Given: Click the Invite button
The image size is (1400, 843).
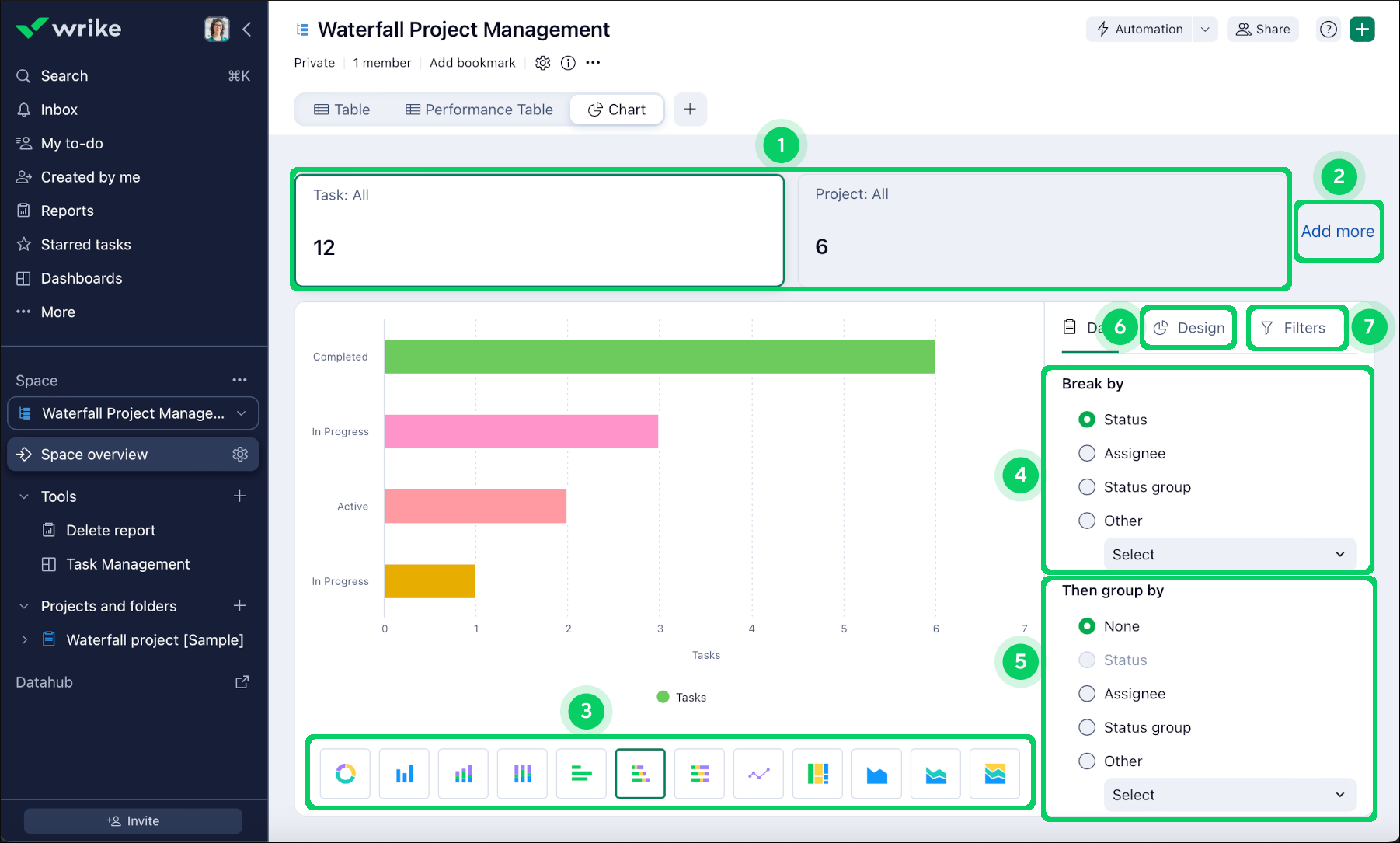Looking at the screenshot, I should coord(133,821).
